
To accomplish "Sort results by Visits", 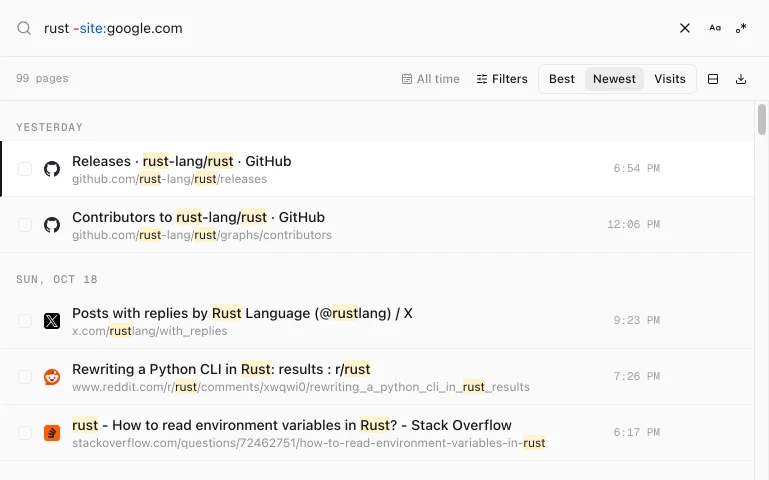I will point(669,79).
